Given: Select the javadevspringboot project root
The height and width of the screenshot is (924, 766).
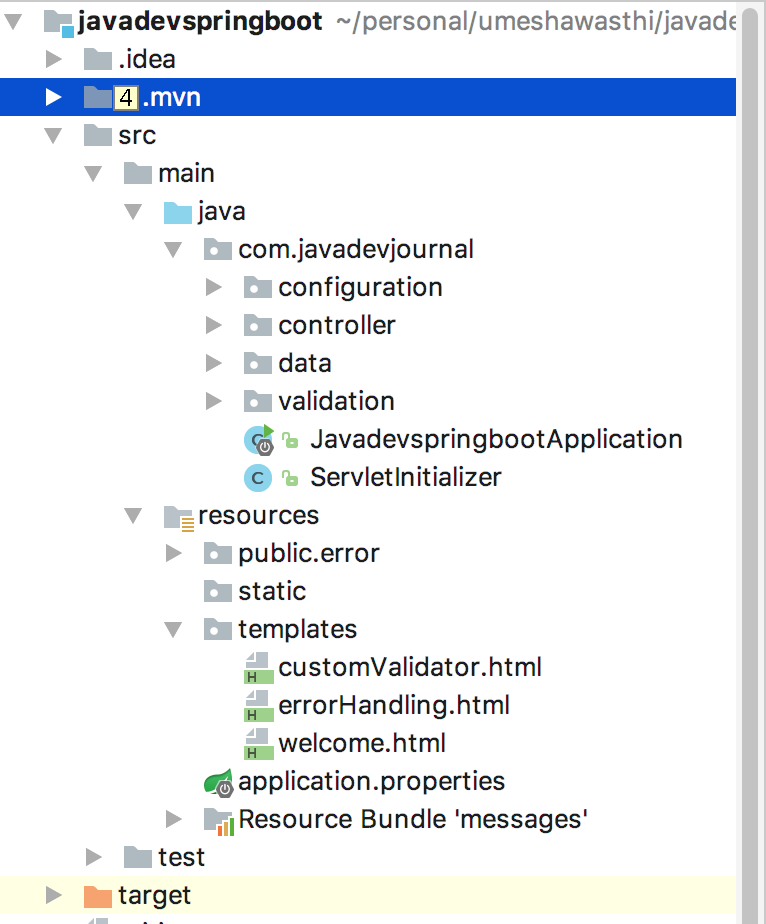Looking at the screenshot, I should point(200,22).
